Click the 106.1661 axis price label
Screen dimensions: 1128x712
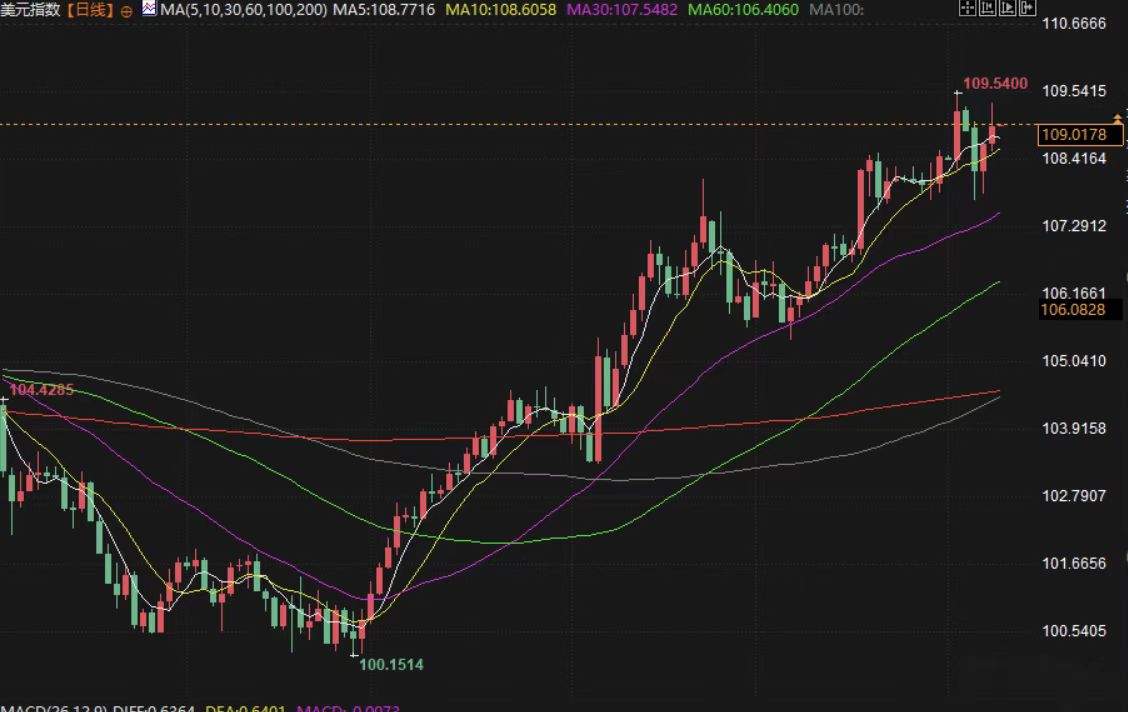pos(1074,293)
